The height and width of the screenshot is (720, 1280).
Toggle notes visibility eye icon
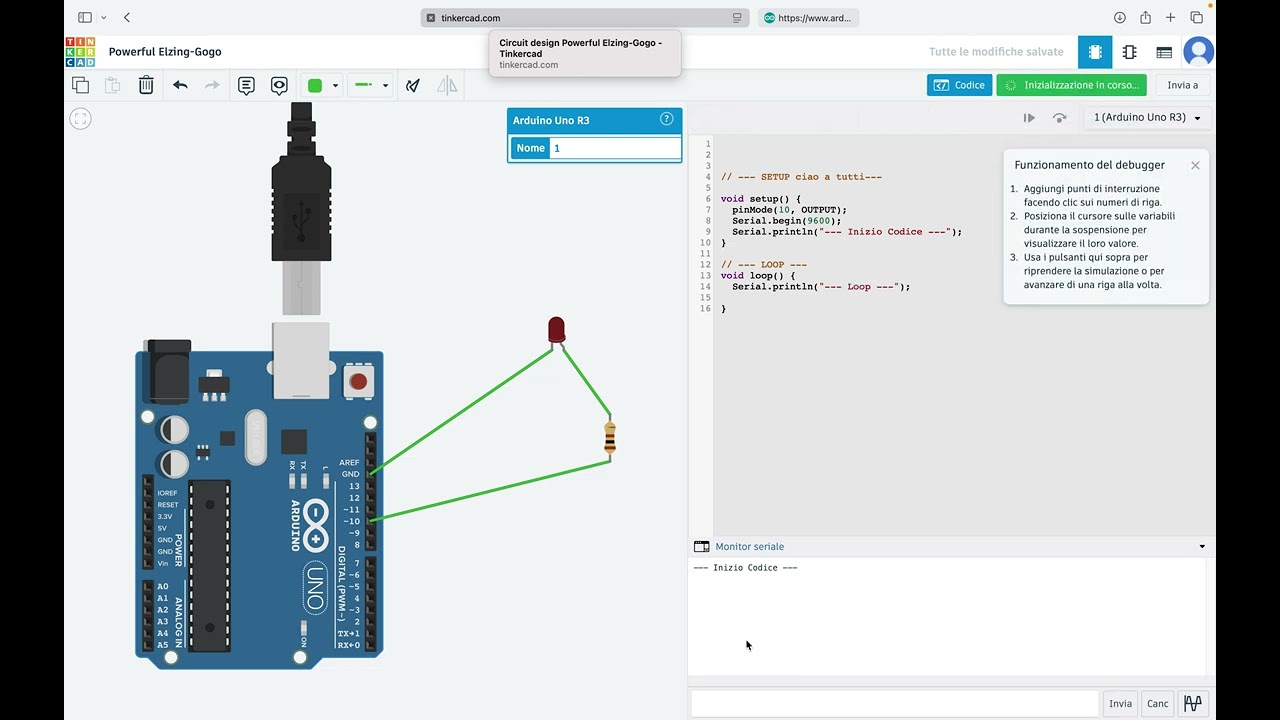pyautogui.click(x=279, y=85)
